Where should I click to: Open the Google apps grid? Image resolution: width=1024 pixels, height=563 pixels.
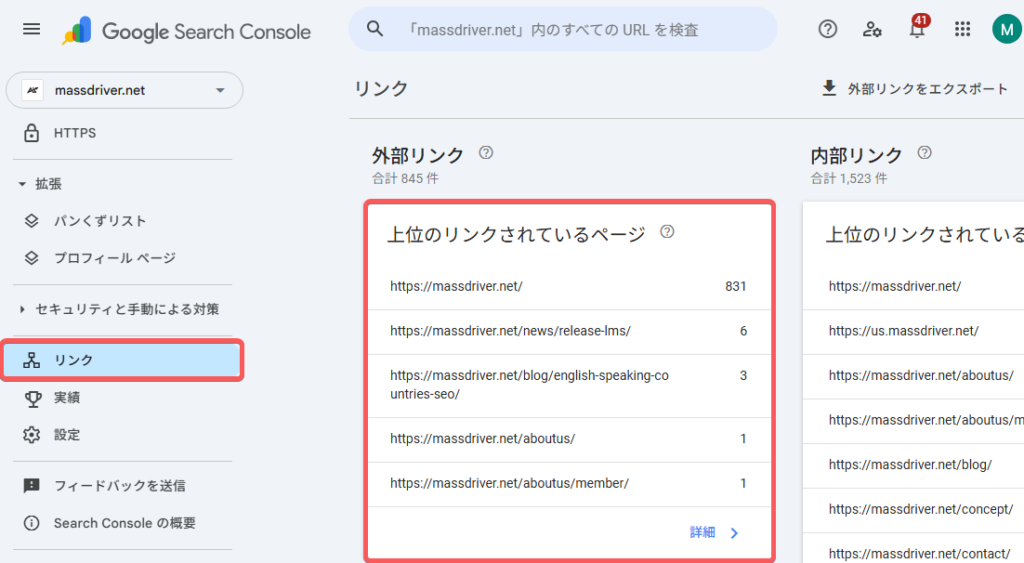(962, 29)
